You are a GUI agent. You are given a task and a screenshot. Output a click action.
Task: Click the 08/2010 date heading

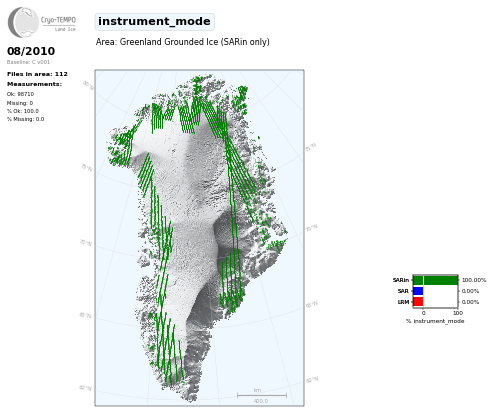pyautogui.click(x=31, y=51)
